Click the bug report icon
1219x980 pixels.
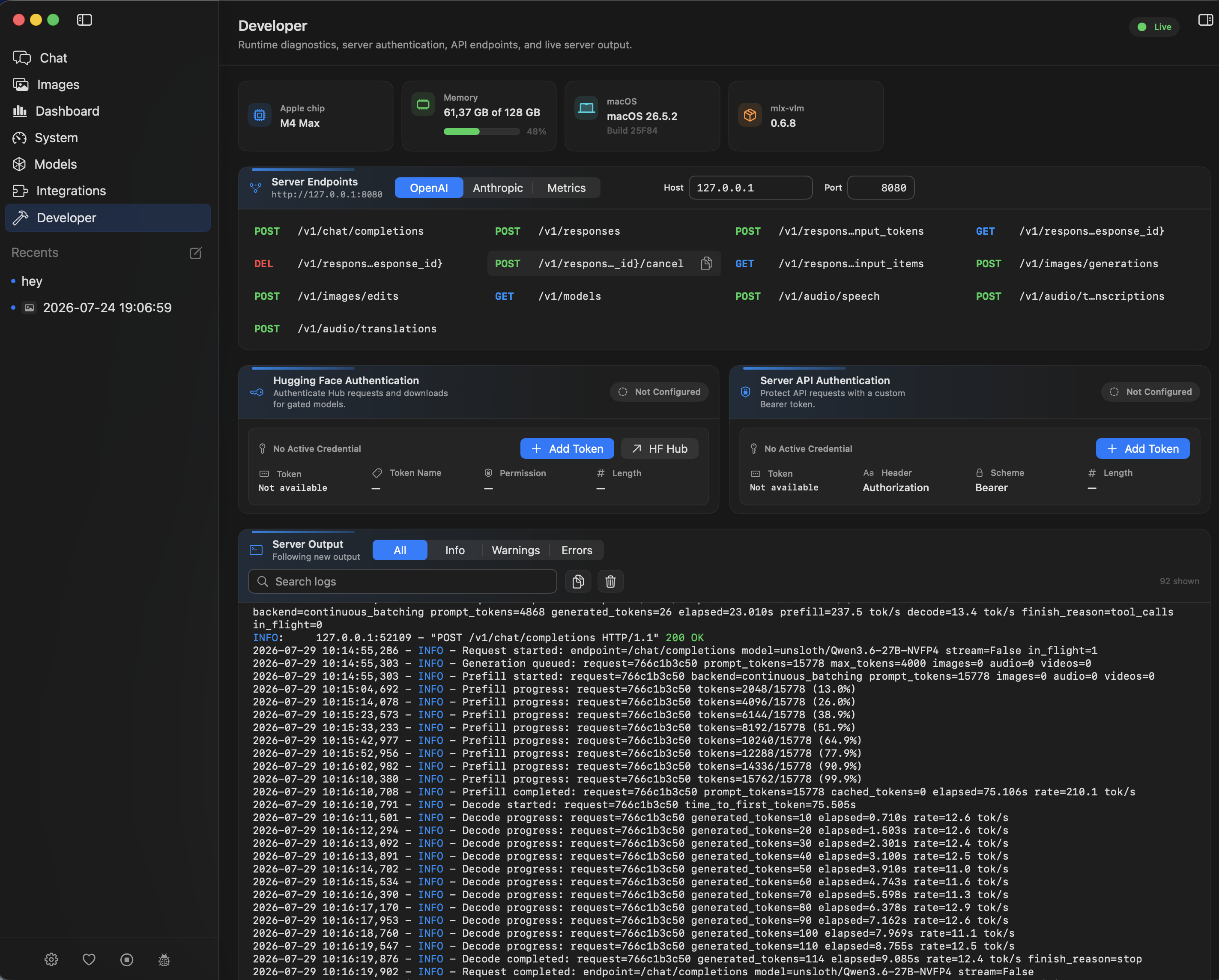click(164, 959)
